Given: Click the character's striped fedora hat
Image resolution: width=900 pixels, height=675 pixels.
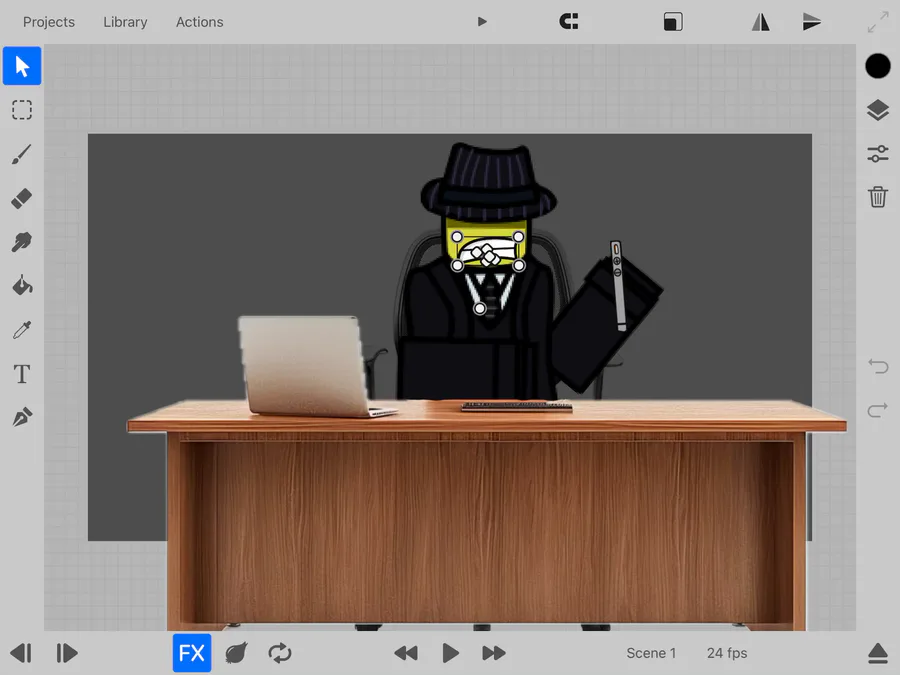Looking at the screenshot, I should (488, 183).
